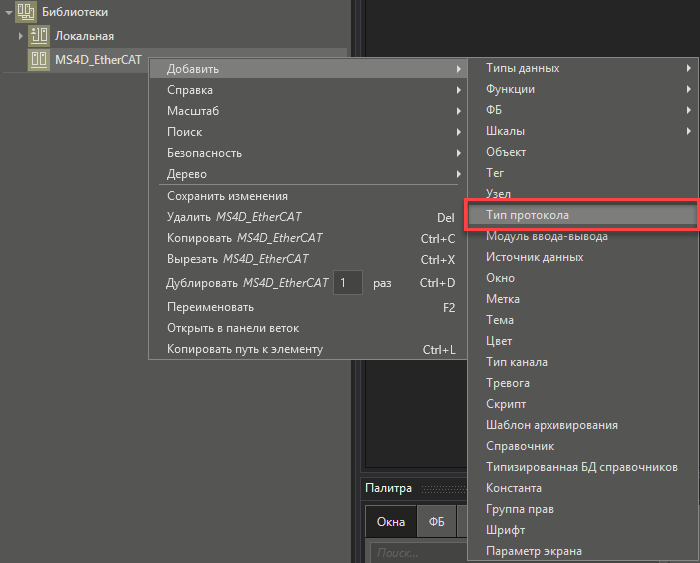Choose Сохранить изменения in context menu

[x=308, y=196]
